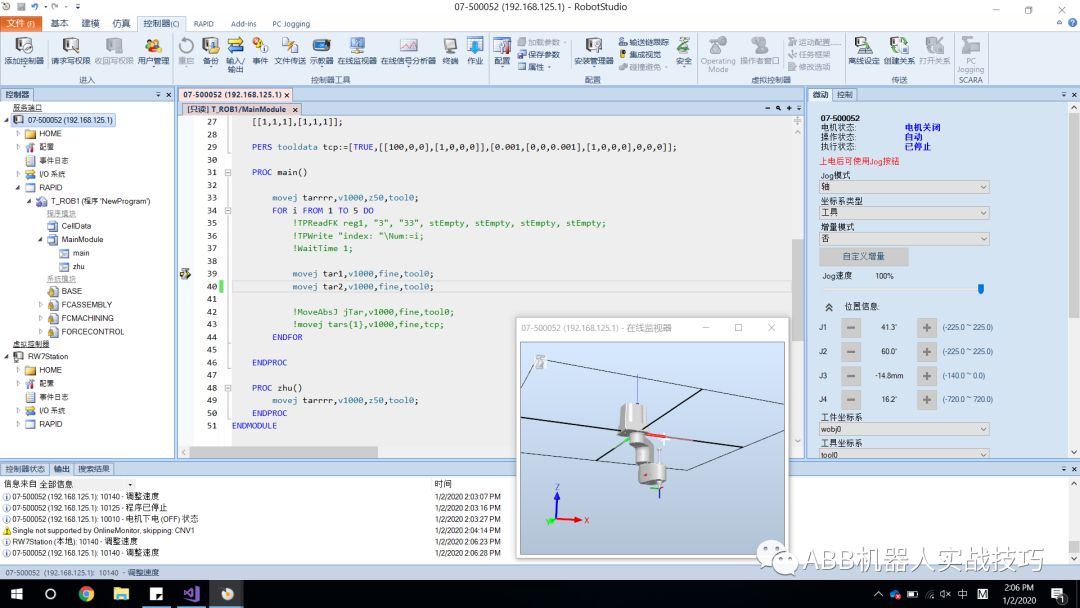Click the Windows Start button
This screenshot has width=1080, height=608.
pos(16,594)
